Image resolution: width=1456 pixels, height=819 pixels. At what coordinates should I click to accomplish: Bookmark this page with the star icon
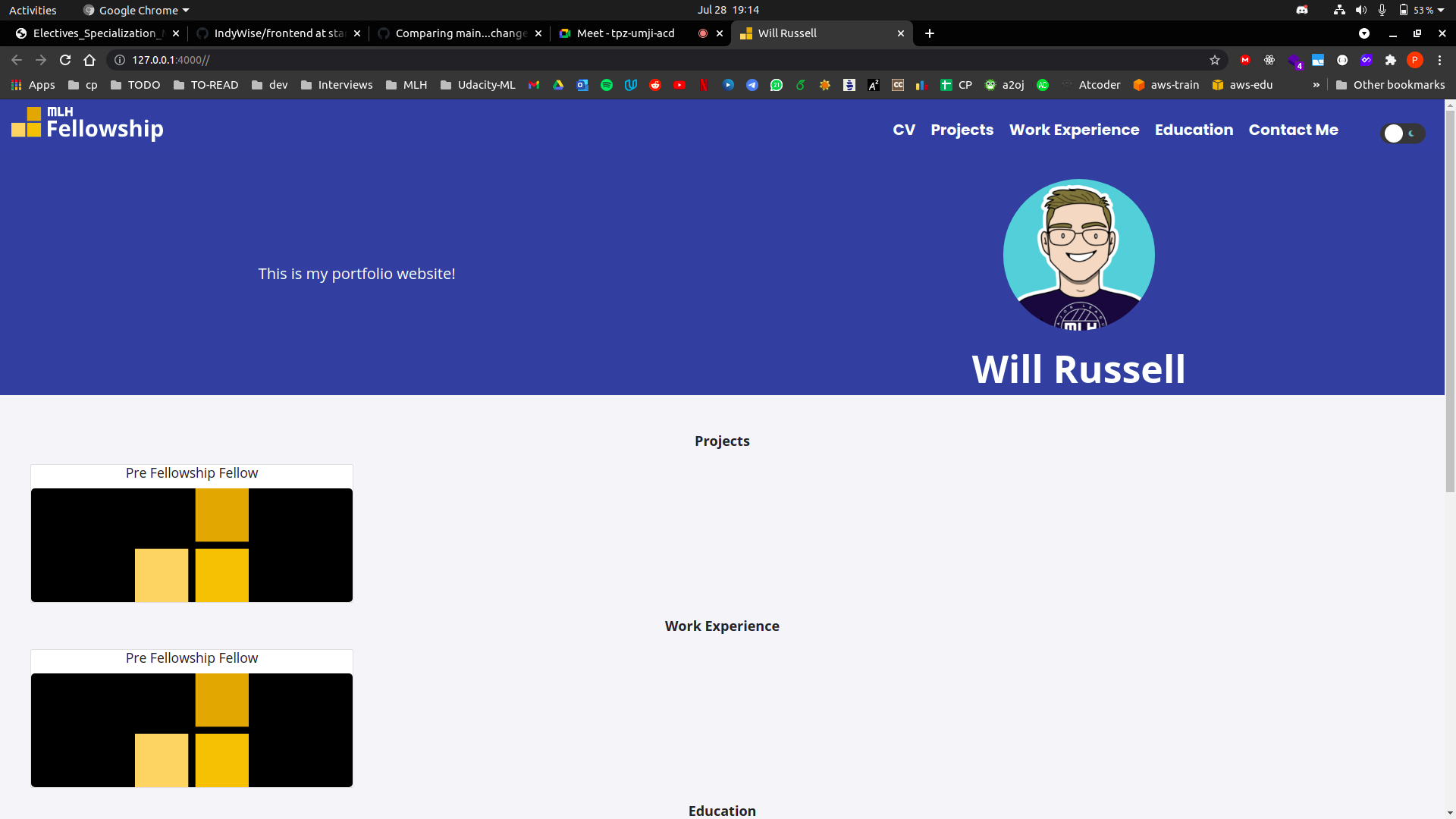coord(1215,60)
